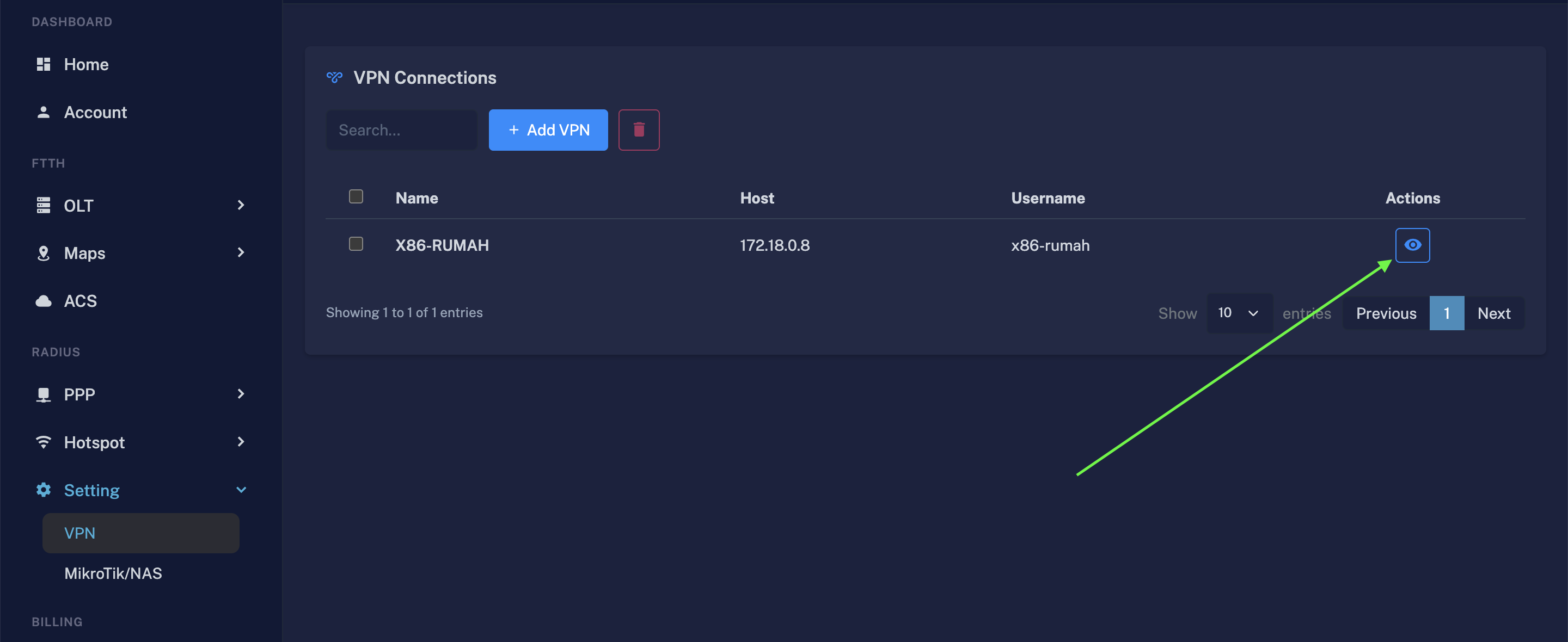Click the Maps pin icon
Viewport: 1568px width, 642px height.
coord(43,253)
